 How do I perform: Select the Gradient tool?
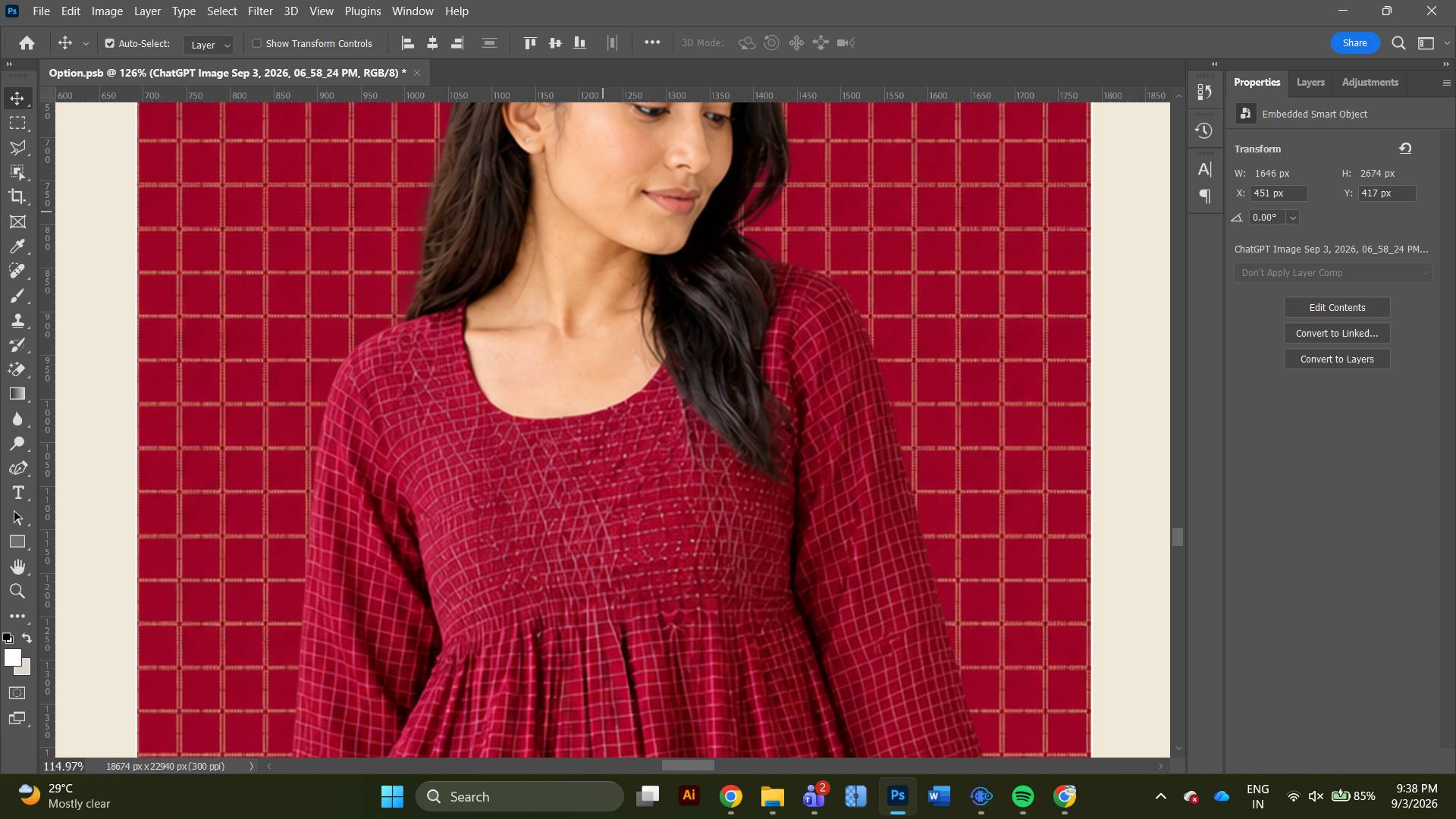coord(17,394)
